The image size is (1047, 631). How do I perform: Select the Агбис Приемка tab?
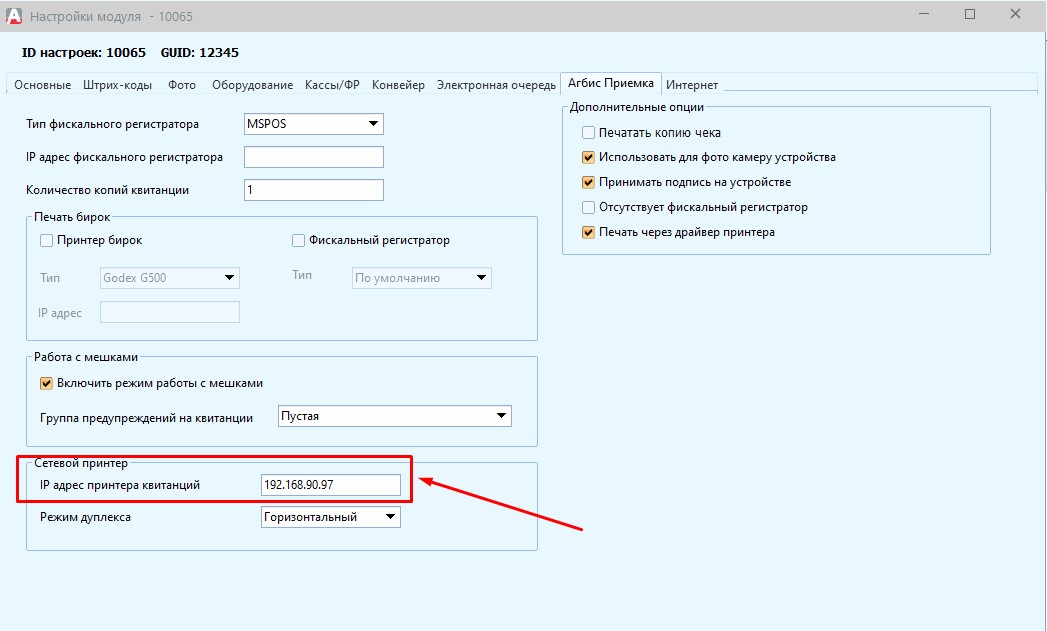click(x=610, y=83)
